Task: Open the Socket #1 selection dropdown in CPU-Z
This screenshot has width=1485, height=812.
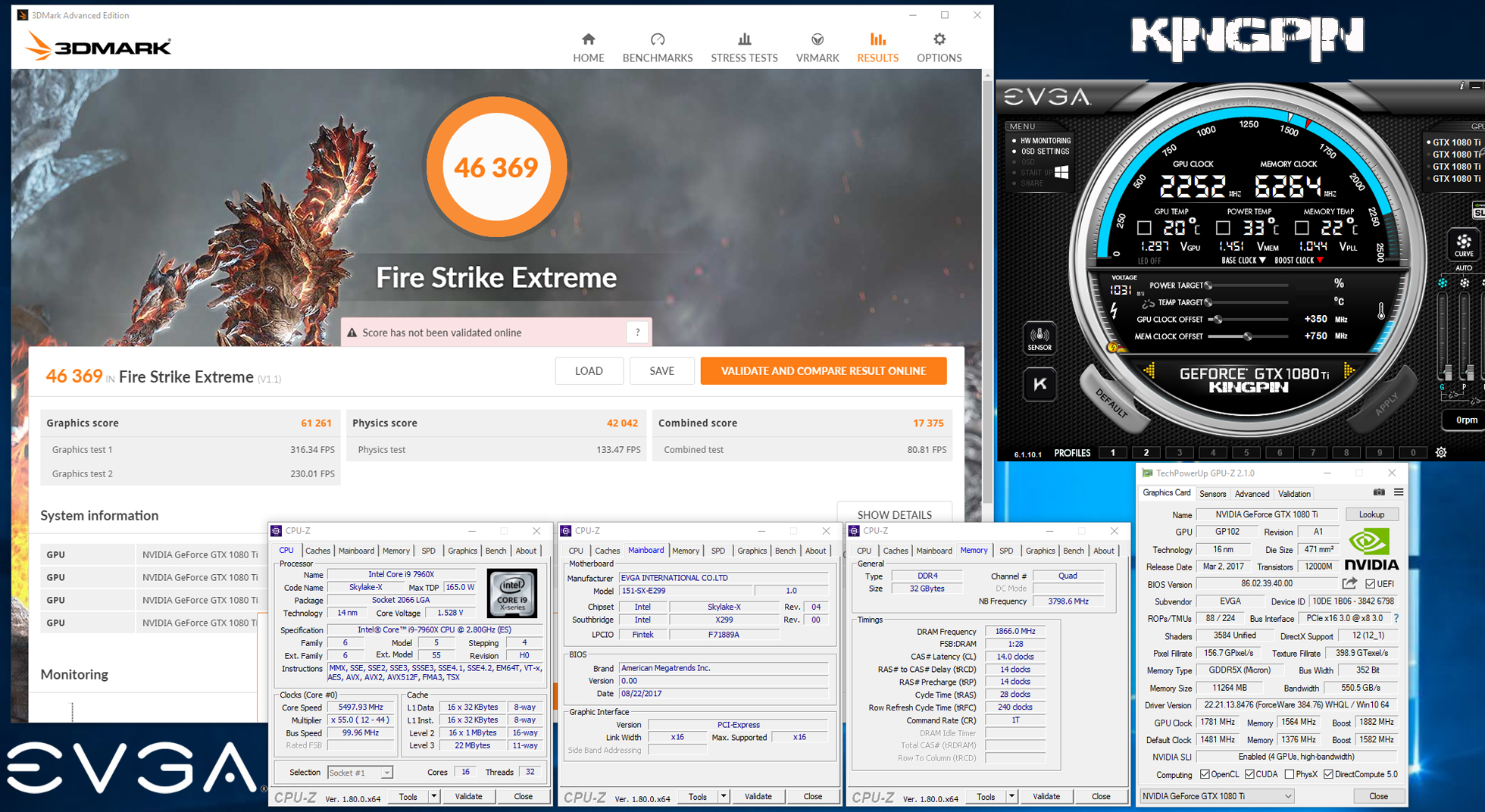Action: pyautogui.click(x=360, y=773)
